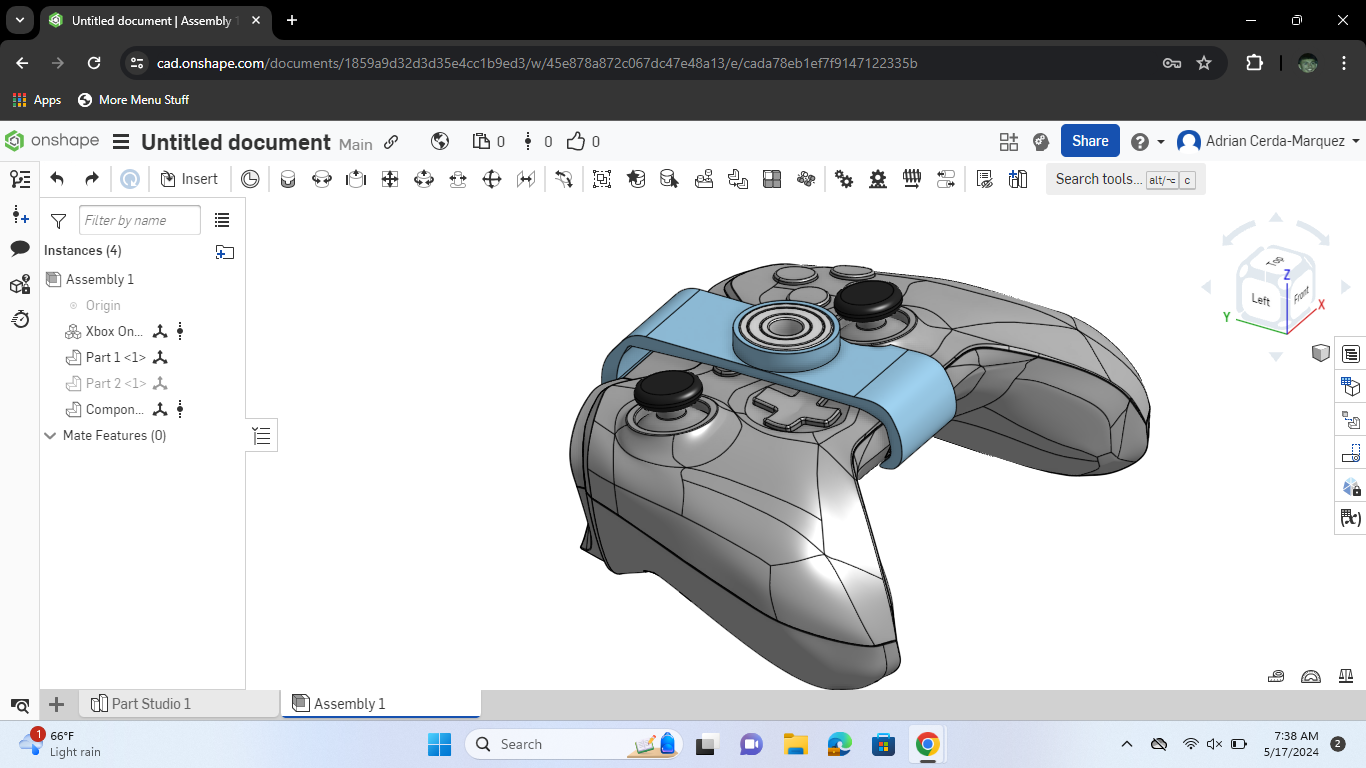Screen dimensions: 1366x768
Task: Select the Fastened mate tool
Action: pyautogui.click(x=288, y=179)
